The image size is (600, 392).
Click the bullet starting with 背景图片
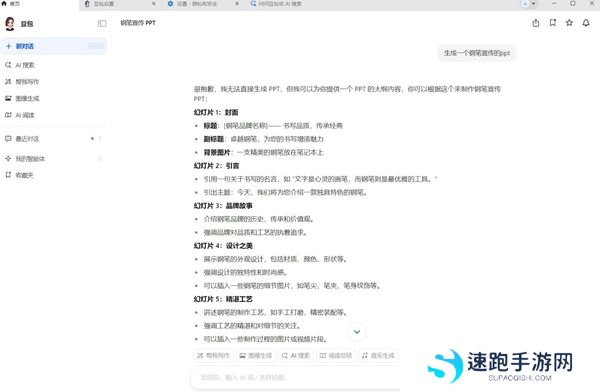[263, 152]
